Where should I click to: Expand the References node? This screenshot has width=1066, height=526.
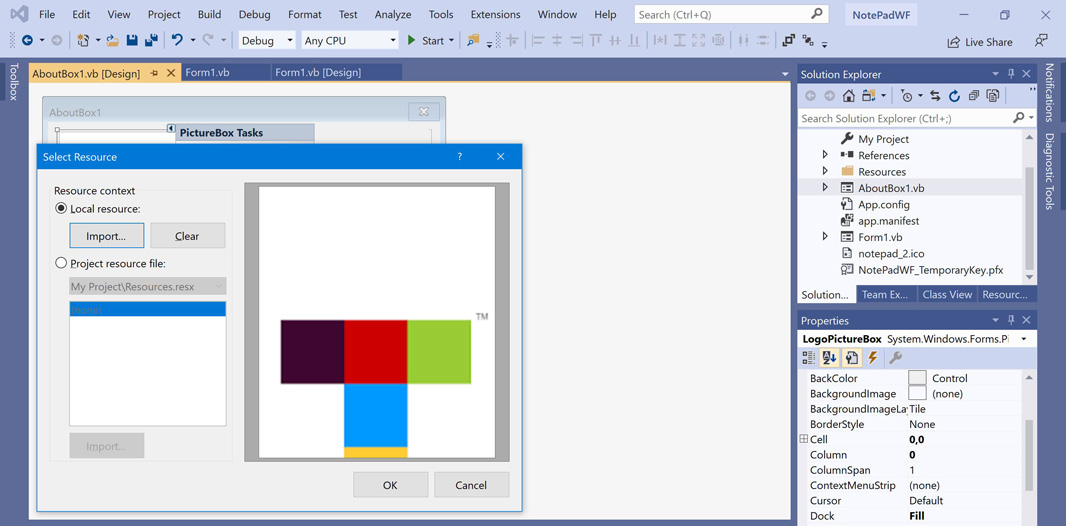point(825,155)
